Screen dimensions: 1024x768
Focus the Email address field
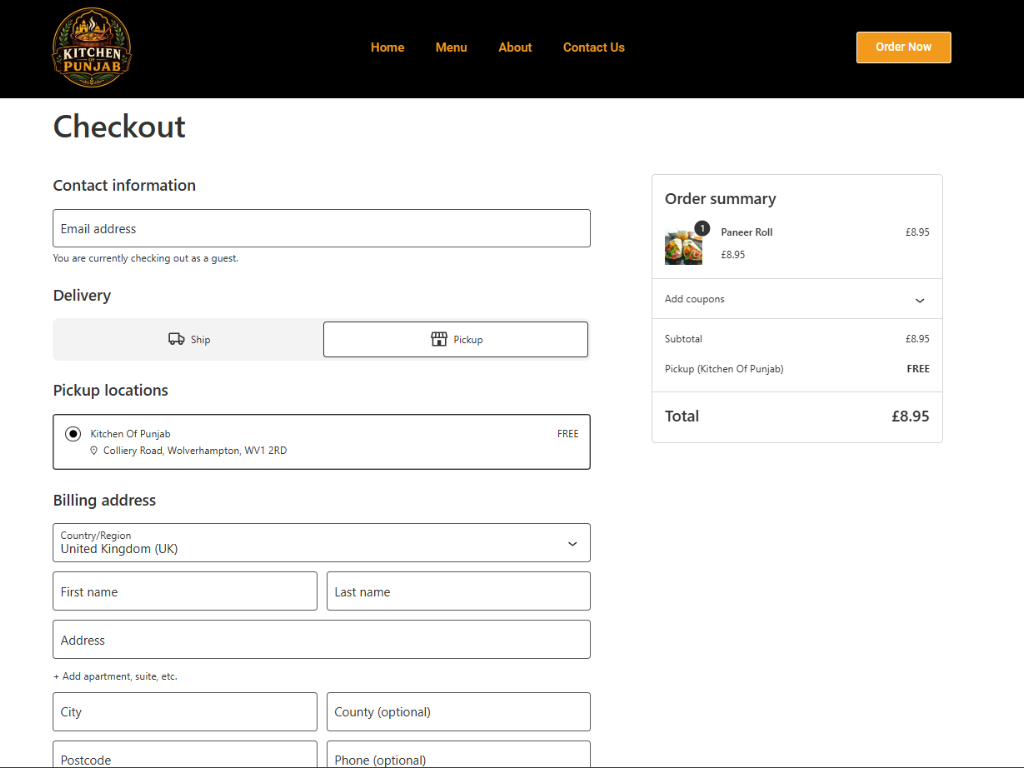click(x=321, y=229)
